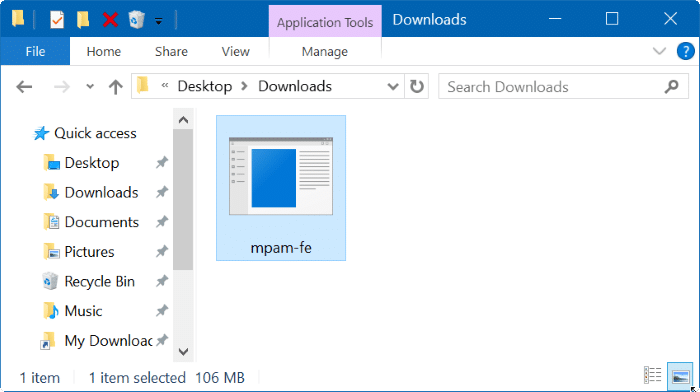Click Downloads in the address breadcrumb
700x392 pixels.
pyautogui.click(x=295, y=86)
